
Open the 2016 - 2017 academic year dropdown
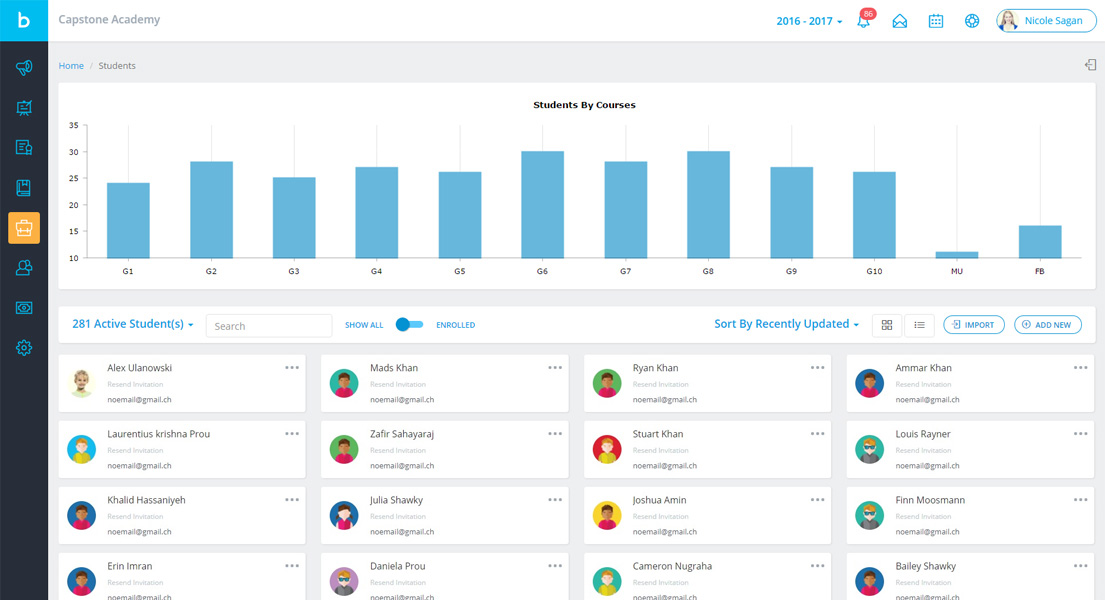(808, 20)
